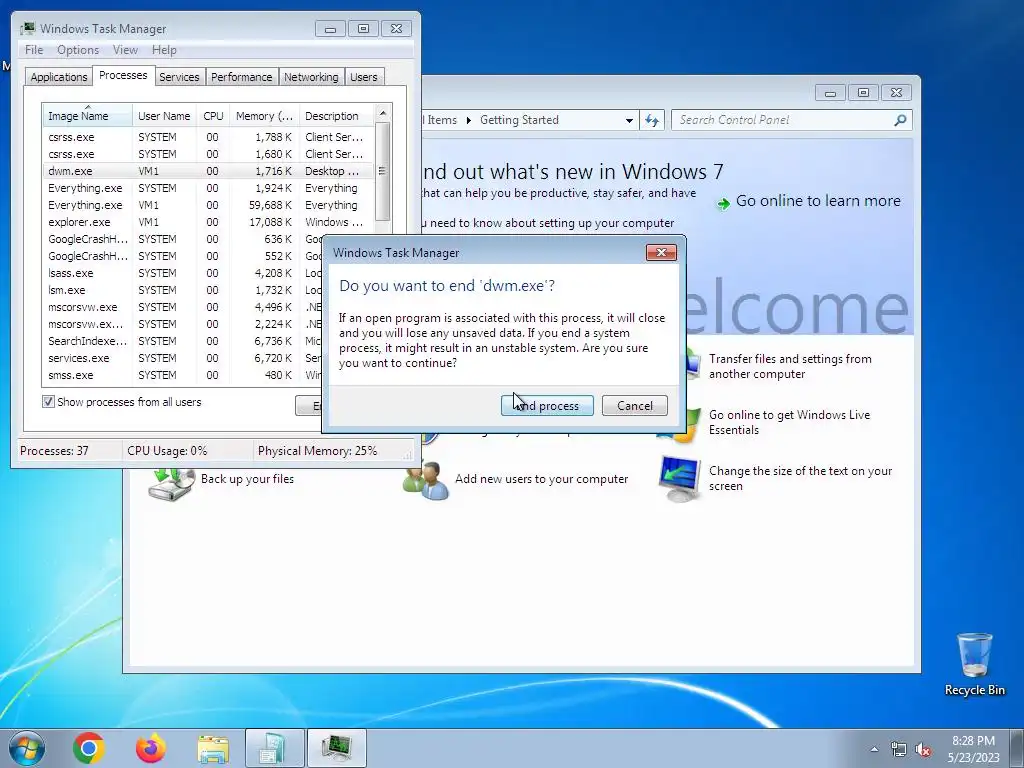Close the dwm.exe confirmation dialog
Image resolution: width=1024 pixels, height=768 pixels.
[x=661, y=253]
